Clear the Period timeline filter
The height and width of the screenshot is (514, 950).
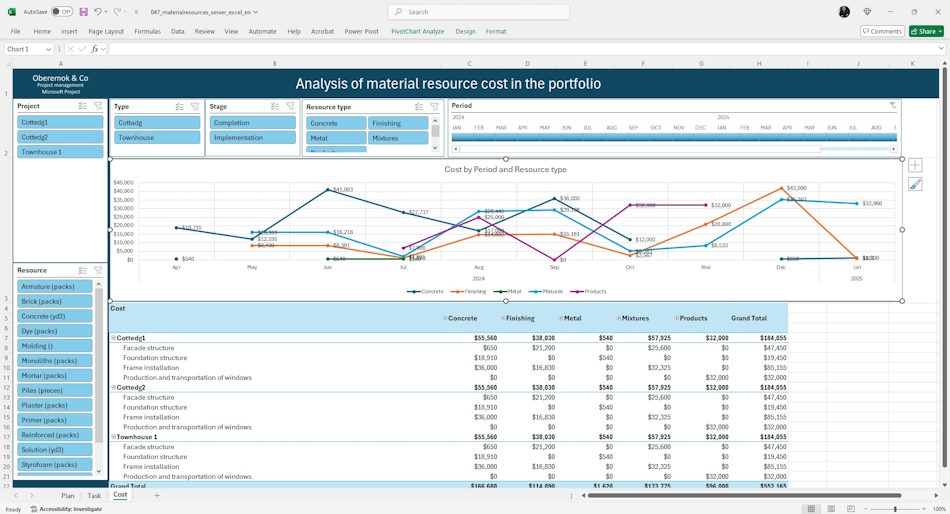[x=892, y=105]
